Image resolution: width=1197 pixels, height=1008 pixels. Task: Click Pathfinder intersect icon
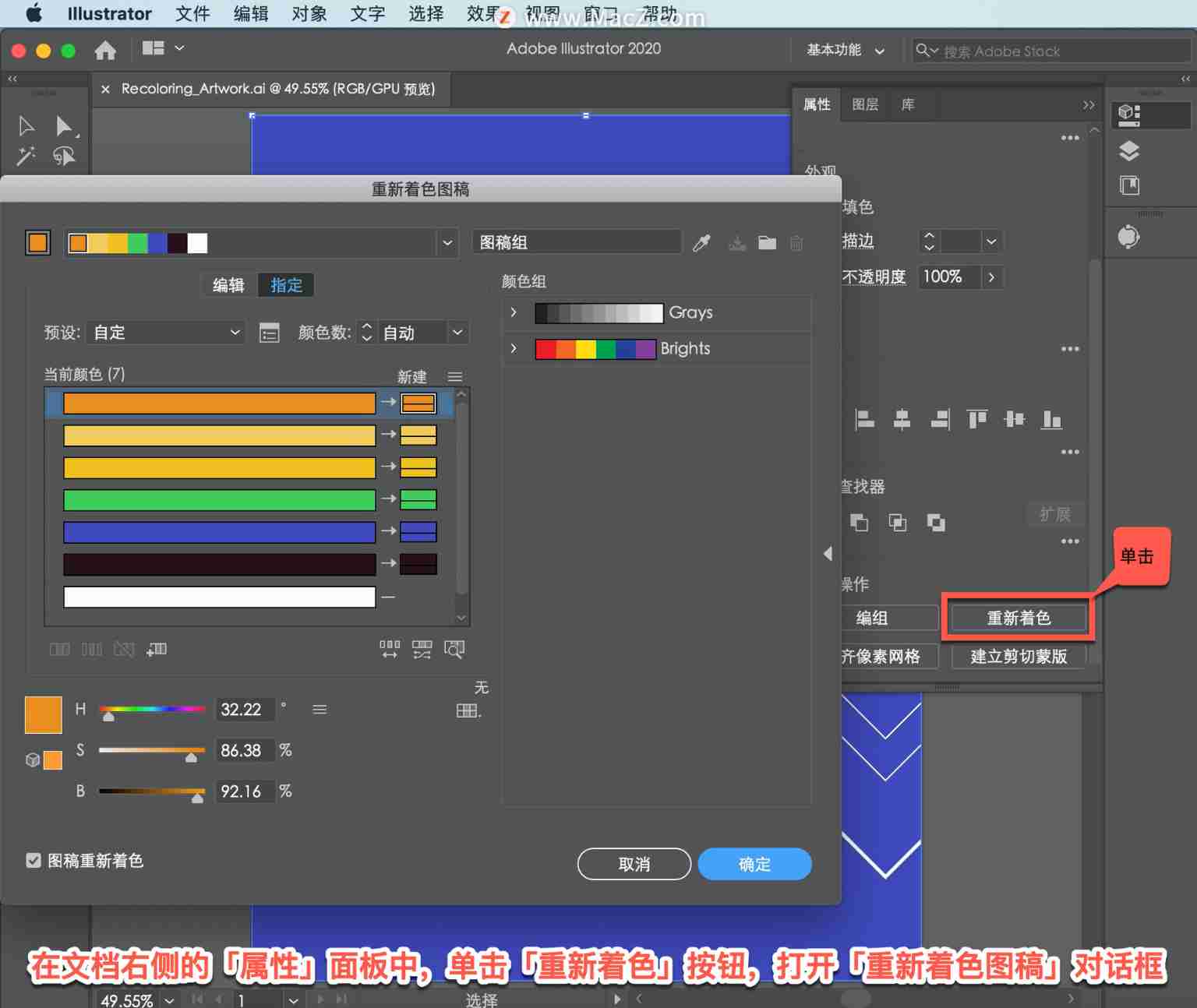tap(898, 523)
